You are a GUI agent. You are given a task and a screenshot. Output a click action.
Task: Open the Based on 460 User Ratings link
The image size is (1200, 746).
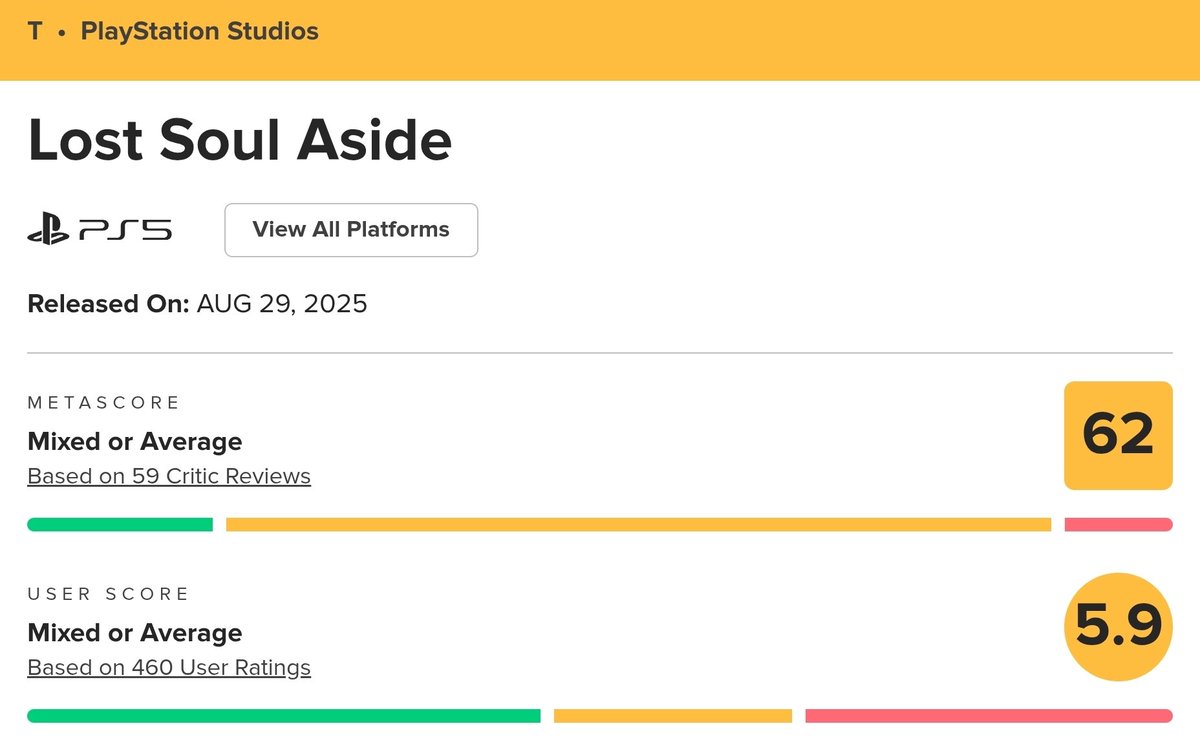169,667
